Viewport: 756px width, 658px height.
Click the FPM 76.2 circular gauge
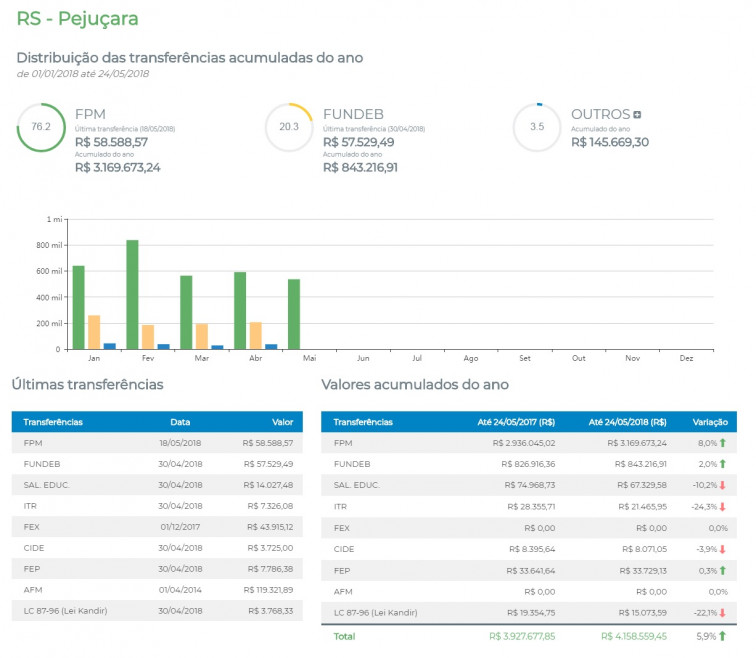coord(41,127)
